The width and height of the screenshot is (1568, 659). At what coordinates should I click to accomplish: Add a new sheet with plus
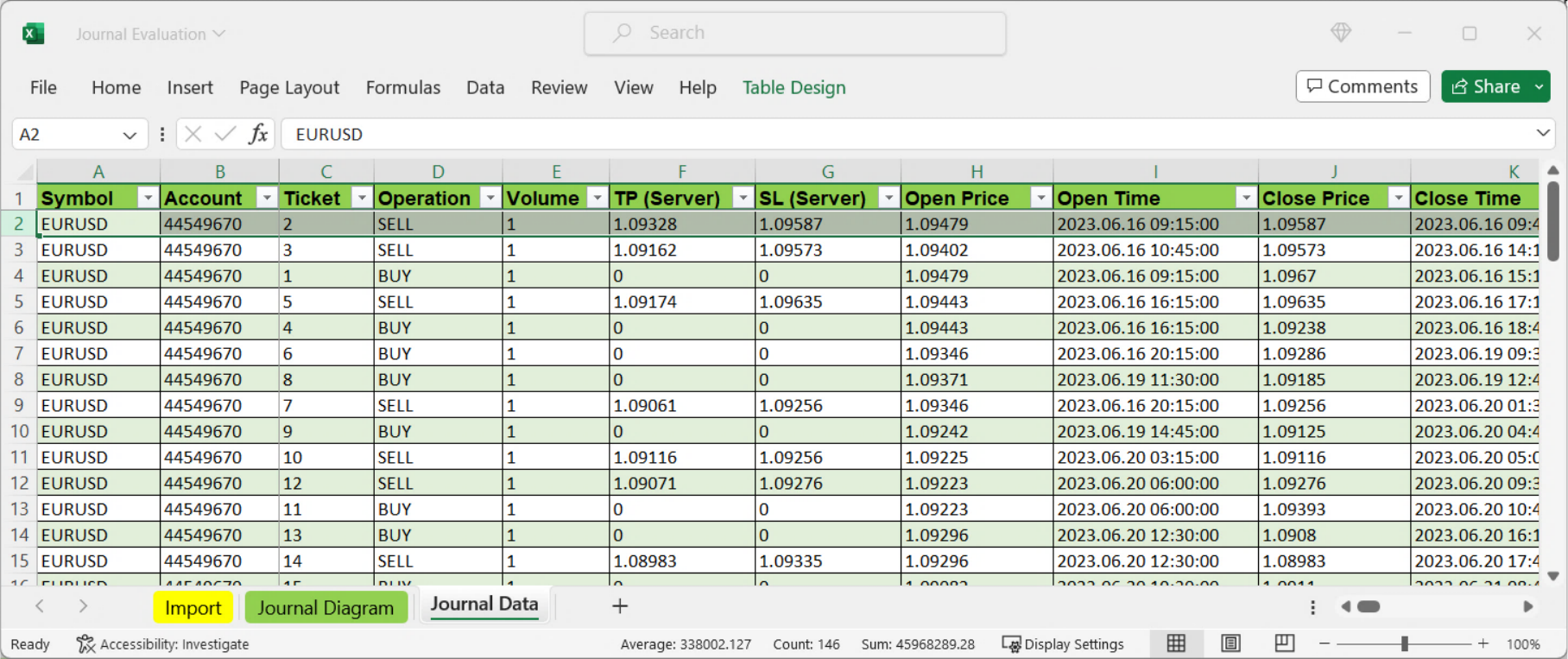(x=620, y=606)
